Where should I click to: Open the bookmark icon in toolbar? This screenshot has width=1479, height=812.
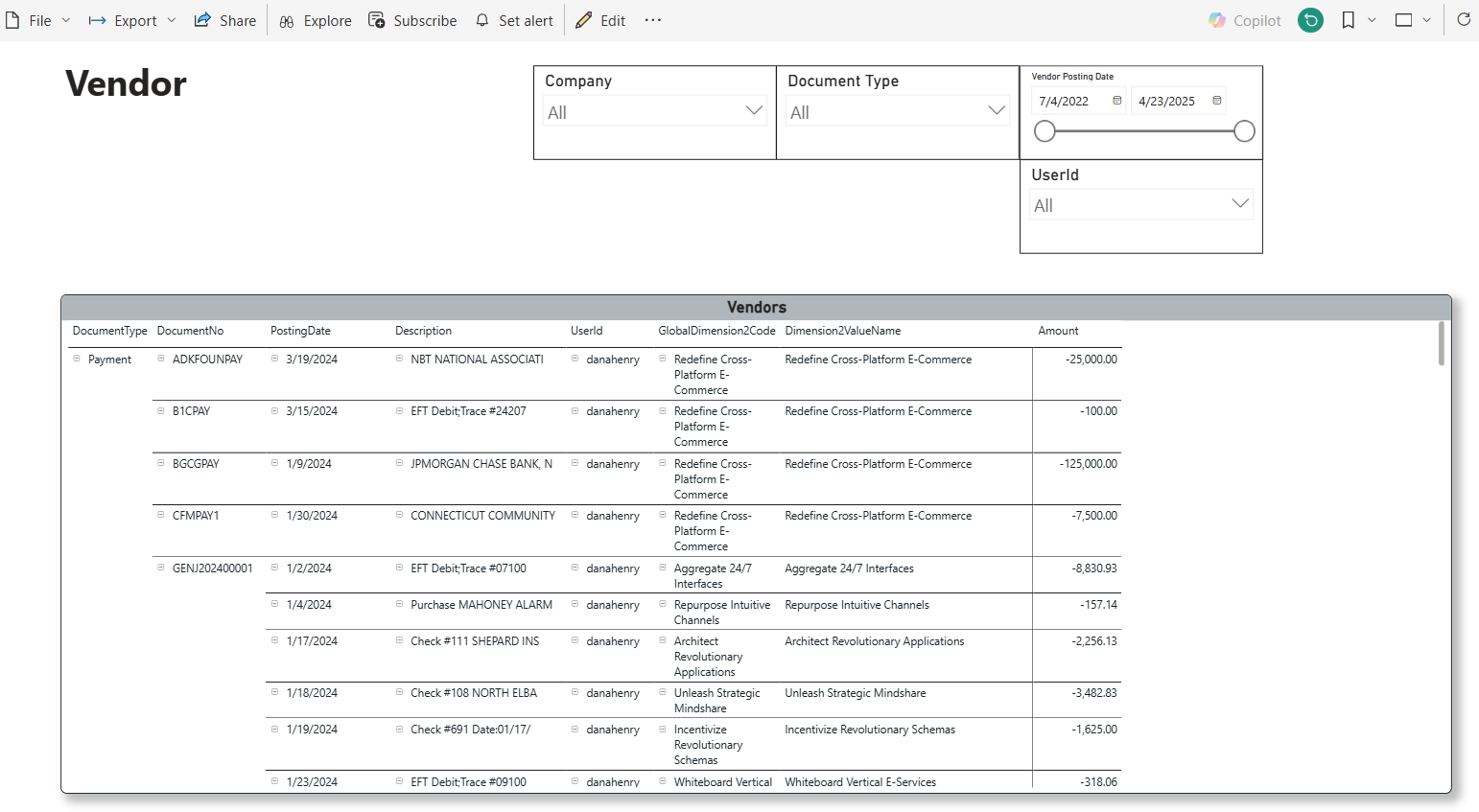[x=1349, y=20]
